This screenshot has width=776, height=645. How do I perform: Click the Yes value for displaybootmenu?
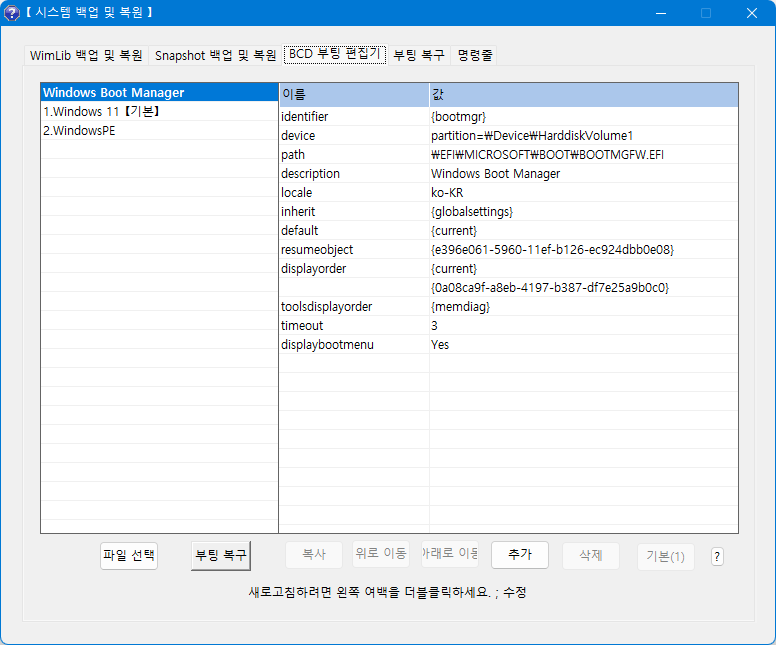click(439, 345)
